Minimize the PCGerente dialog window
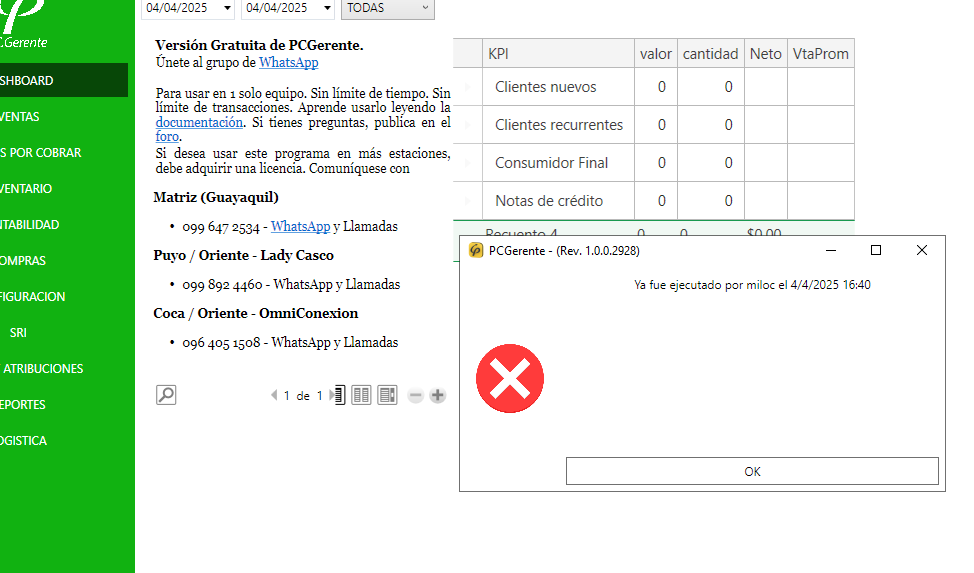Viewport: 974px width, 573px height. (x=831, y=250)
